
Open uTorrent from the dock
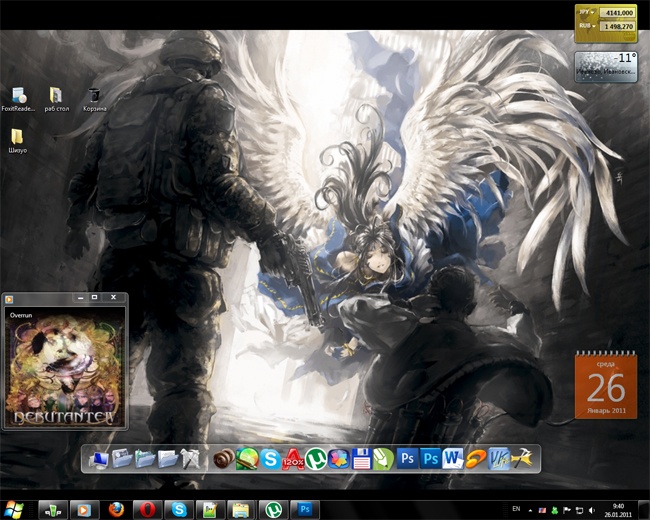click(x=316, y=459)
